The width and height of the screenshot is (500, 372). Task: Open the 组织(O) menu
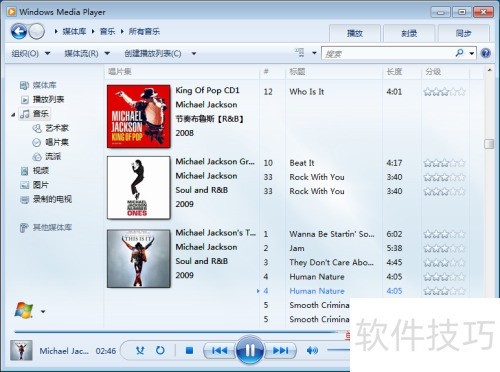(x=31, y=53)
